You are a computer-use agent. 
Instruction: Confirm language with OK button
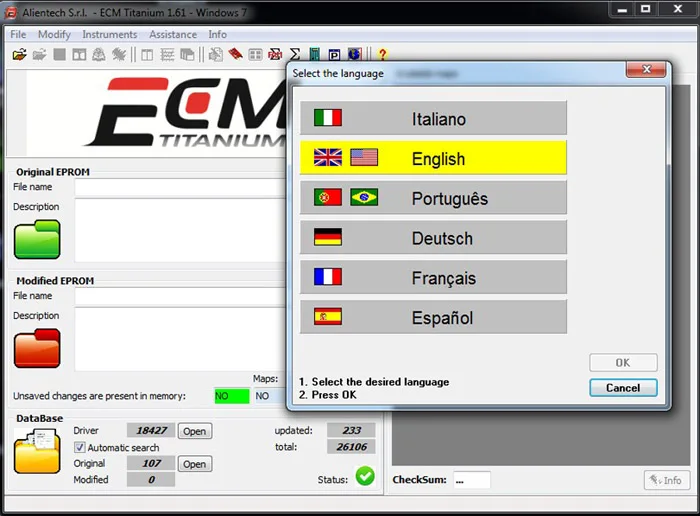(623, 362)
